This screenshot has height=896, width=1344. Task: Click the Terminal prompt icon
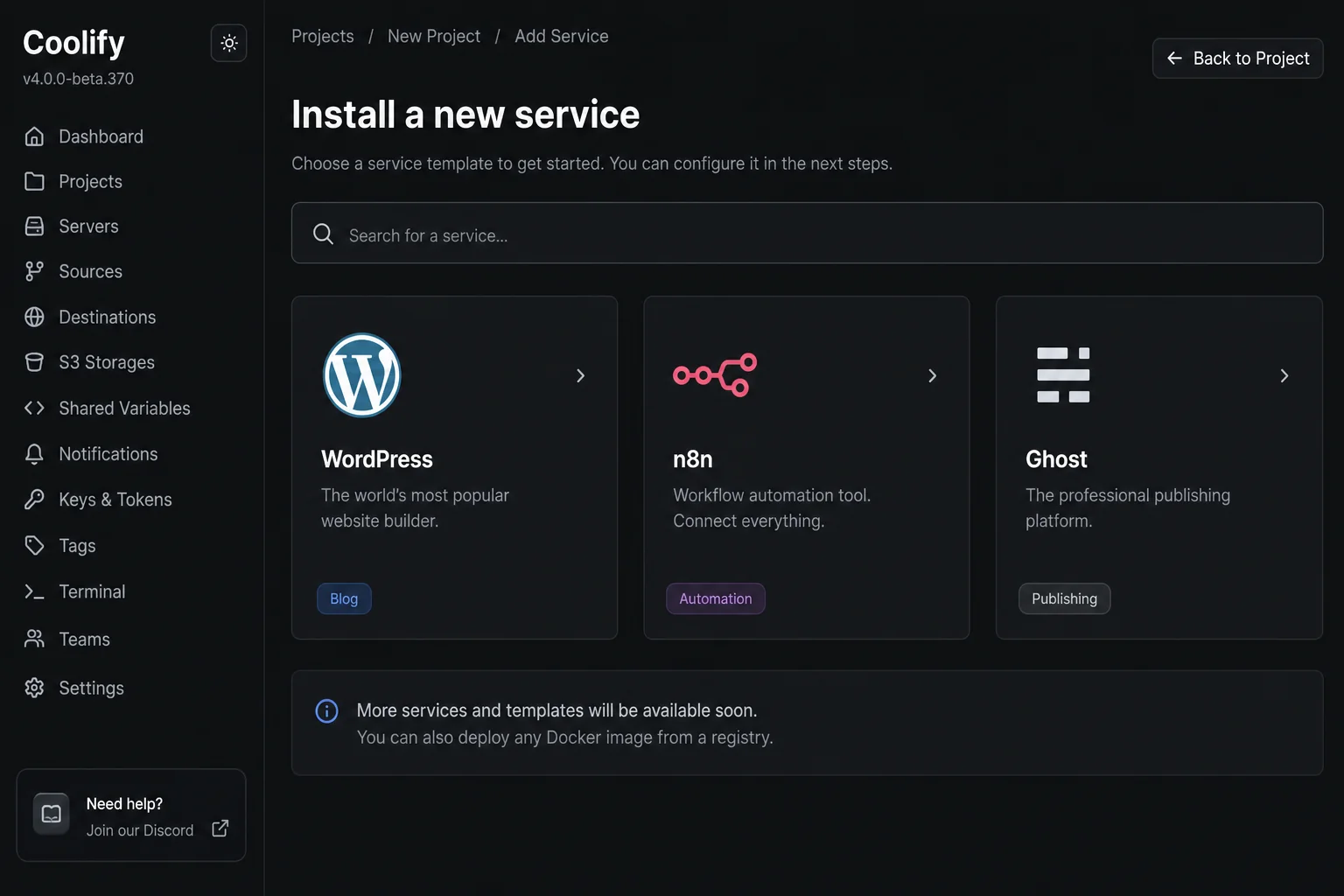tap(34, 591)
